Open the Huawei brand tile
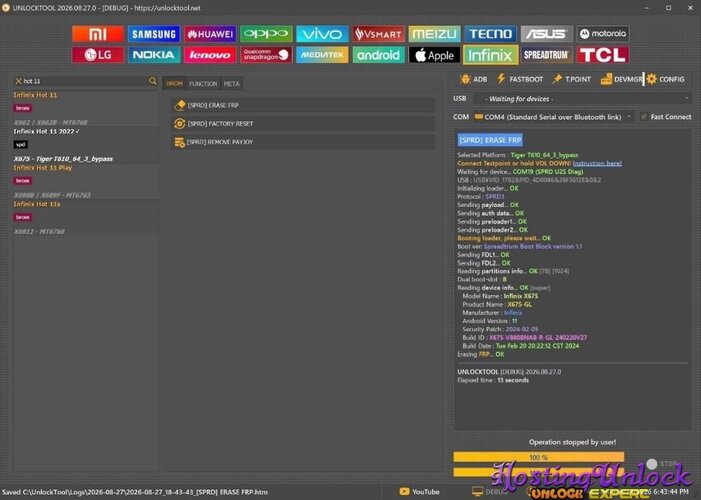The width and height of the screenshot is (701, 500). tap(210, 34)
